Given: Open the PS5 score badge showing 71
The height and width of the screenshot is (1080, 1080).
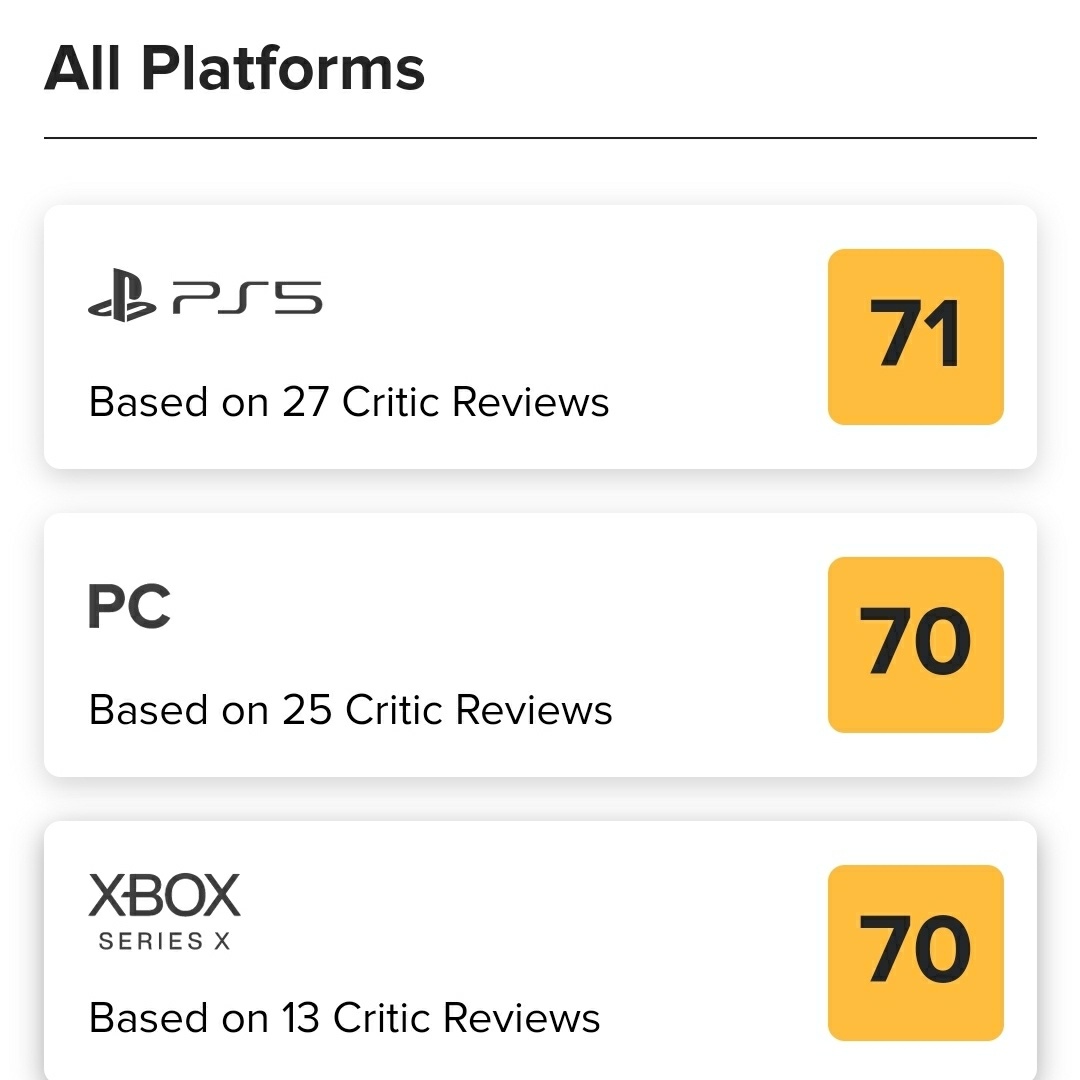Looking at the screenshot, I should point(915,336).
